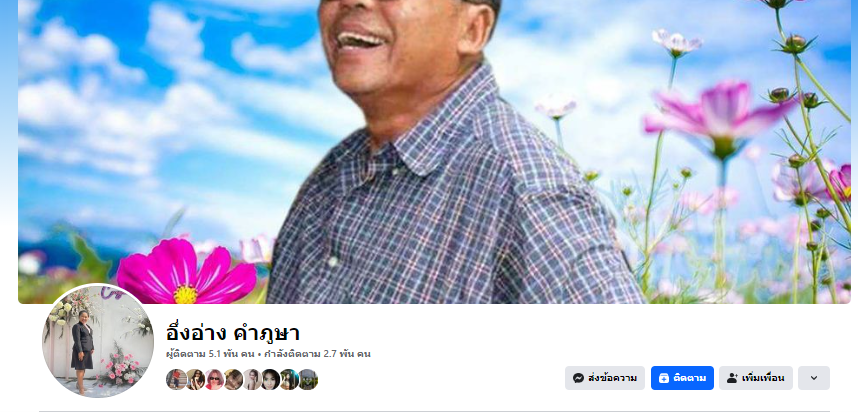Open seventh friend avatar with teal background
Image resolution: width=858 pixels, height=413 pixels.
pos(289,379)
